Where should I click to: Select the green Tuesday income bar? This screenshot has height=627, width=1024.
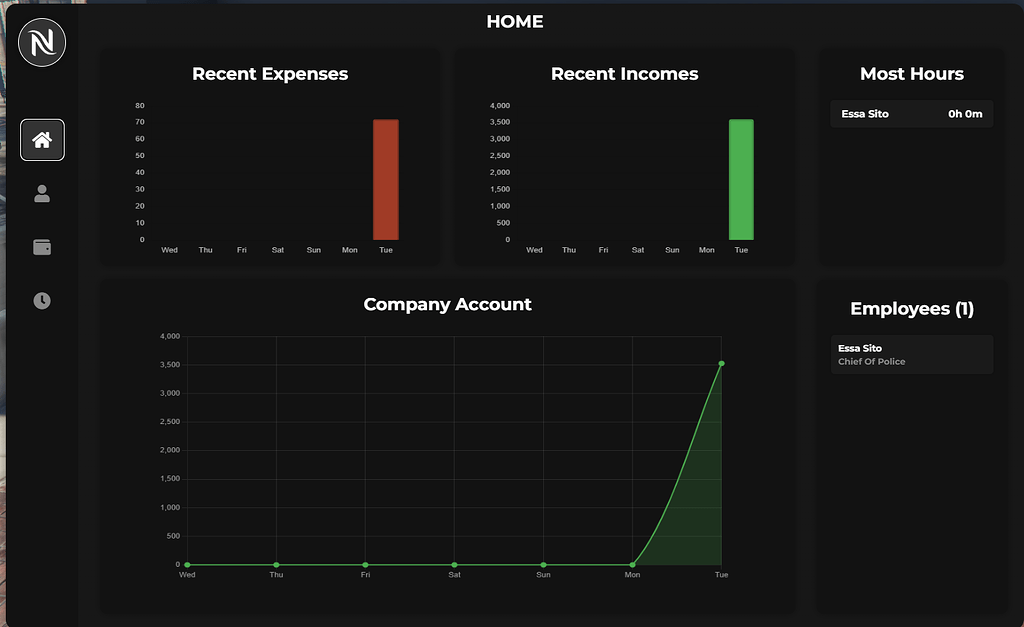(741, 180)
